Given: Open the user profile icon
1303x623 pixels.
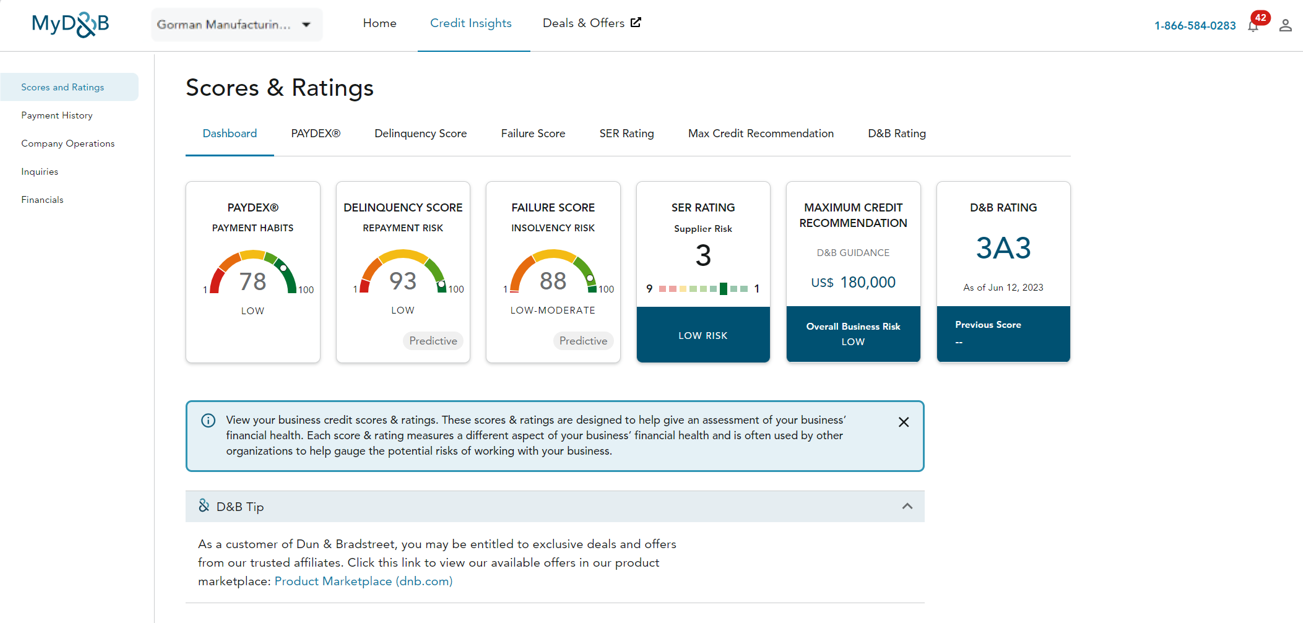Looking at the screenshot, I should 1285,25.
